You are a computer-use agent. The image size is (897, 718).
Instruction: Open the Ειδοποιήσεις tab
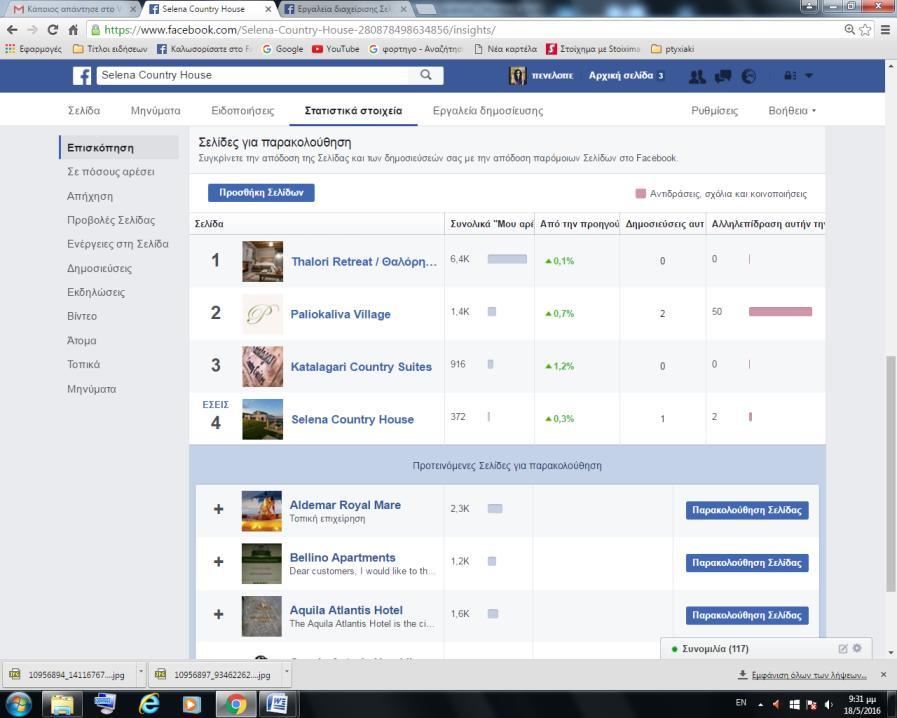point(243,110)
